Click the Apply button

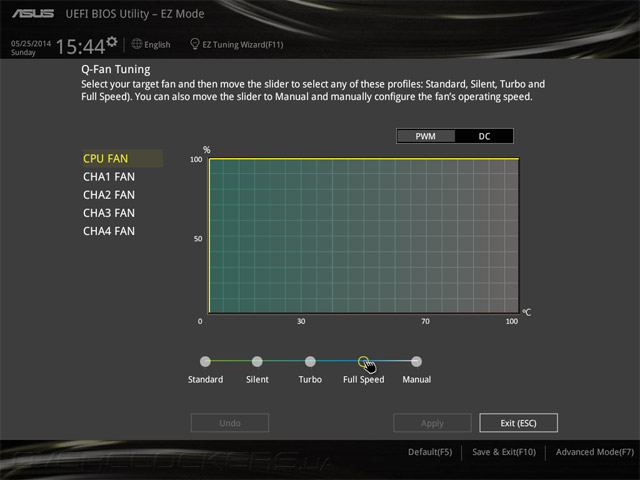coord(432,423)
